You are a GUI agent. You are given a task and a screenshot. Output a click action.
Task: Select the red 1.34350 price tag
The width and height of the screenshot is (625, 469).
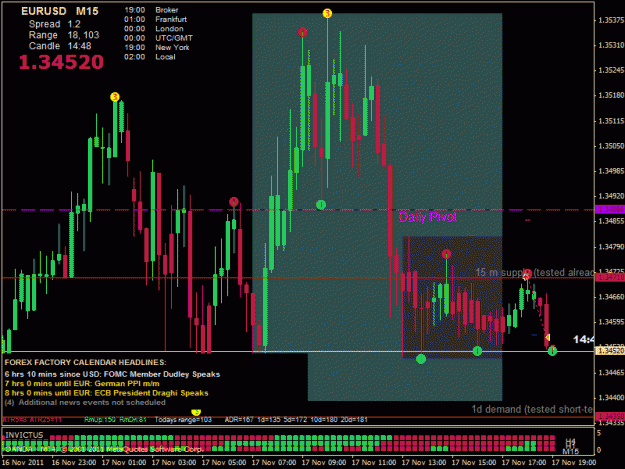(x=609, y=416)
